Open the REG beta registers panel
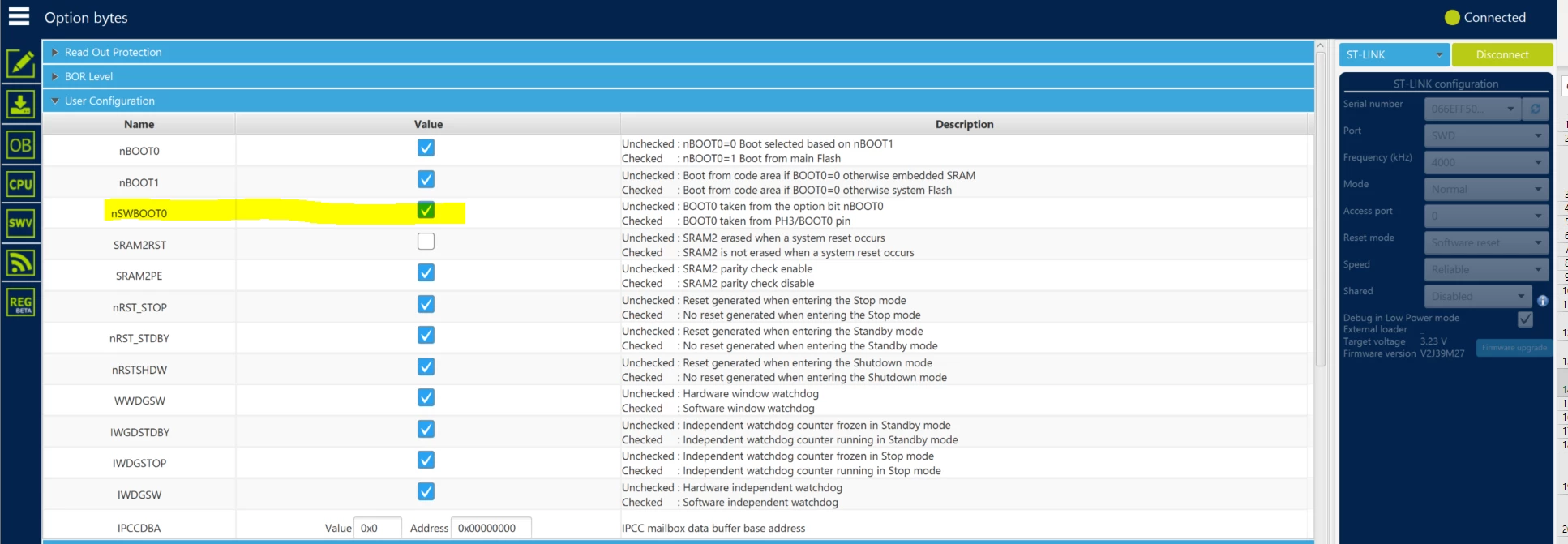 coord(20,302)
